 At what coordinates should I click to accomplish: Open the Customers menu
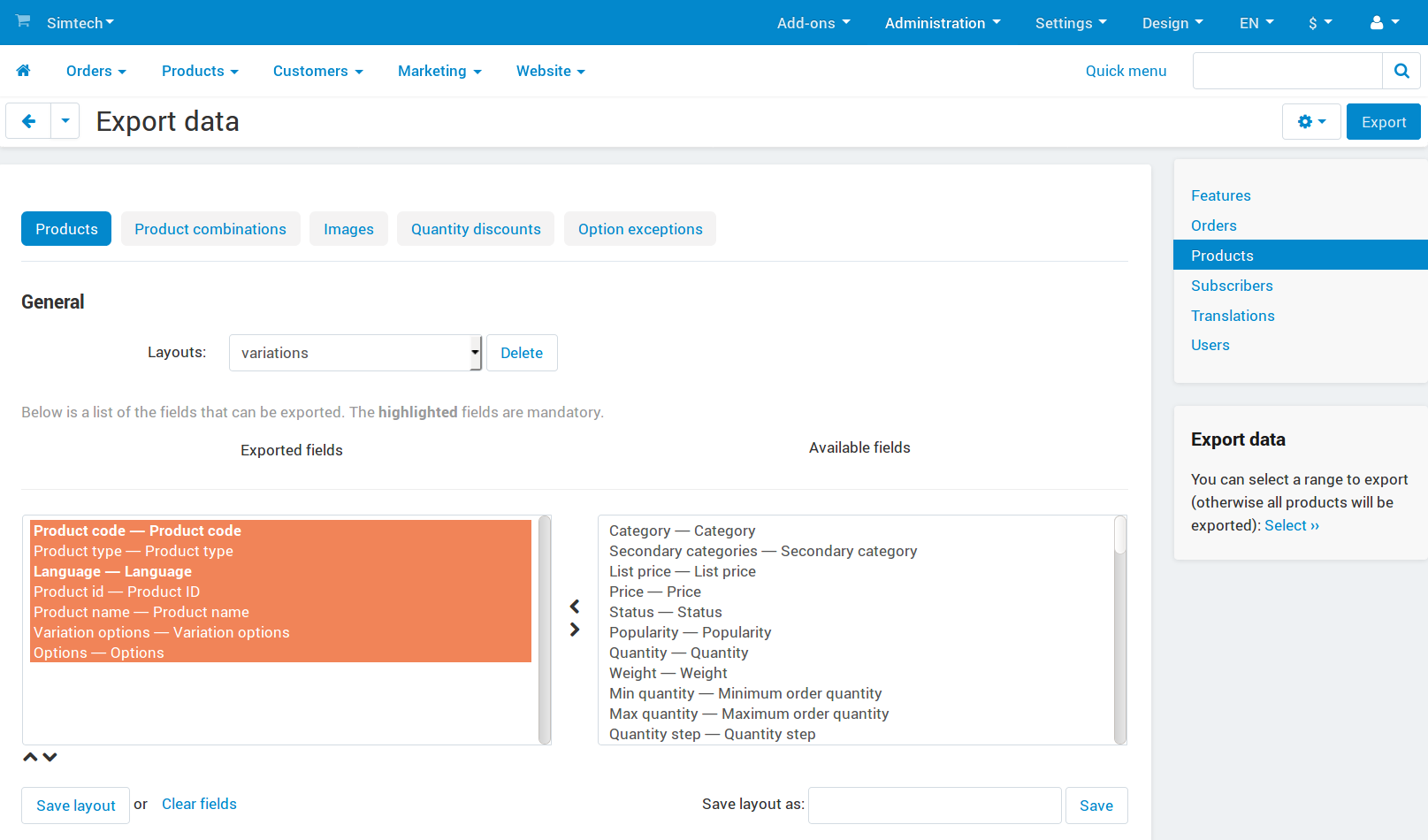pos(318,71)
